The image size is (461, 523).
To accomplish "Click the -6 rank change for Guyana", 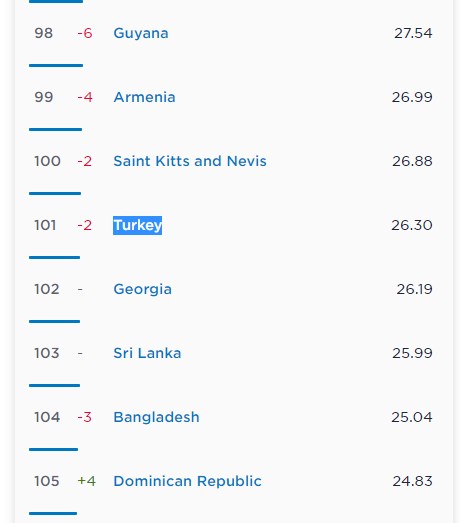I will tap(85, 33).
